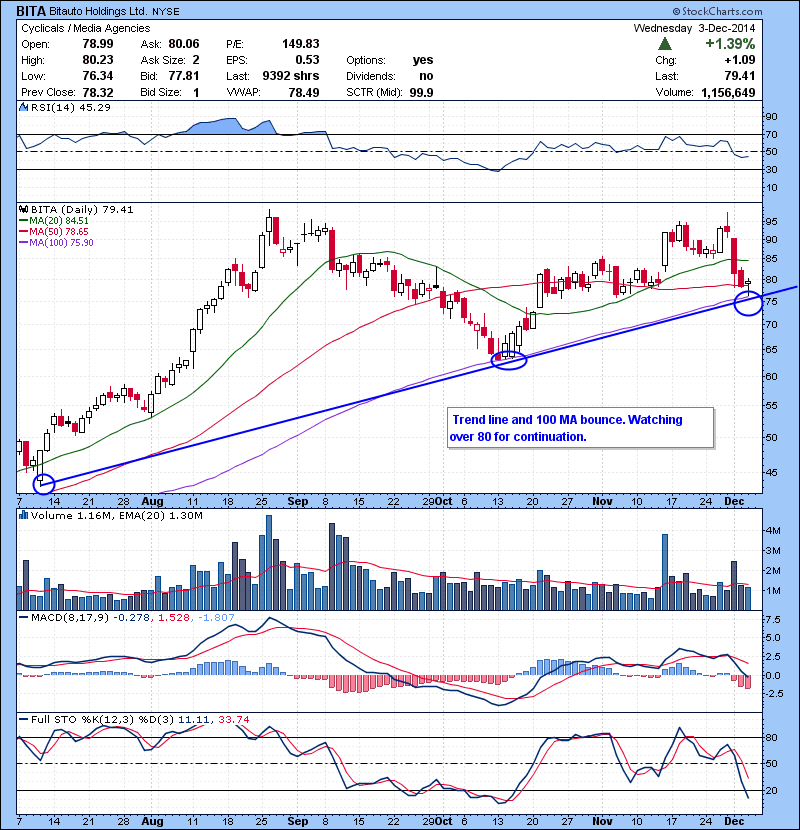Click the 45 price axis label
This screenshot has width=800, height=830.
[x=771, y=472]
